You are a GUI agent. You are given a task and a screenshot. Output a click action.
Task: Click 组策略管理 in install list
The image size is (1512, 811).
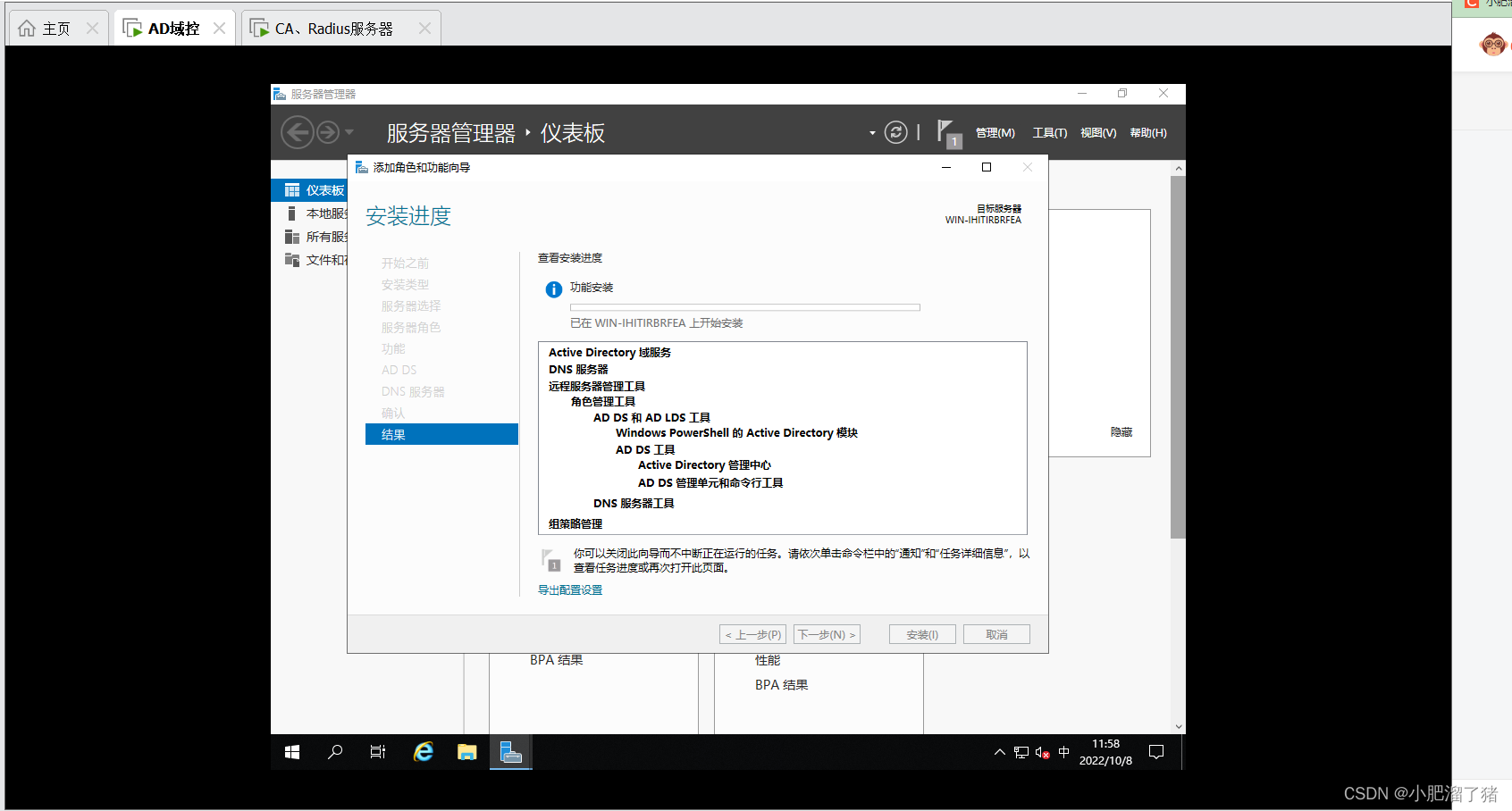[575, 524]
